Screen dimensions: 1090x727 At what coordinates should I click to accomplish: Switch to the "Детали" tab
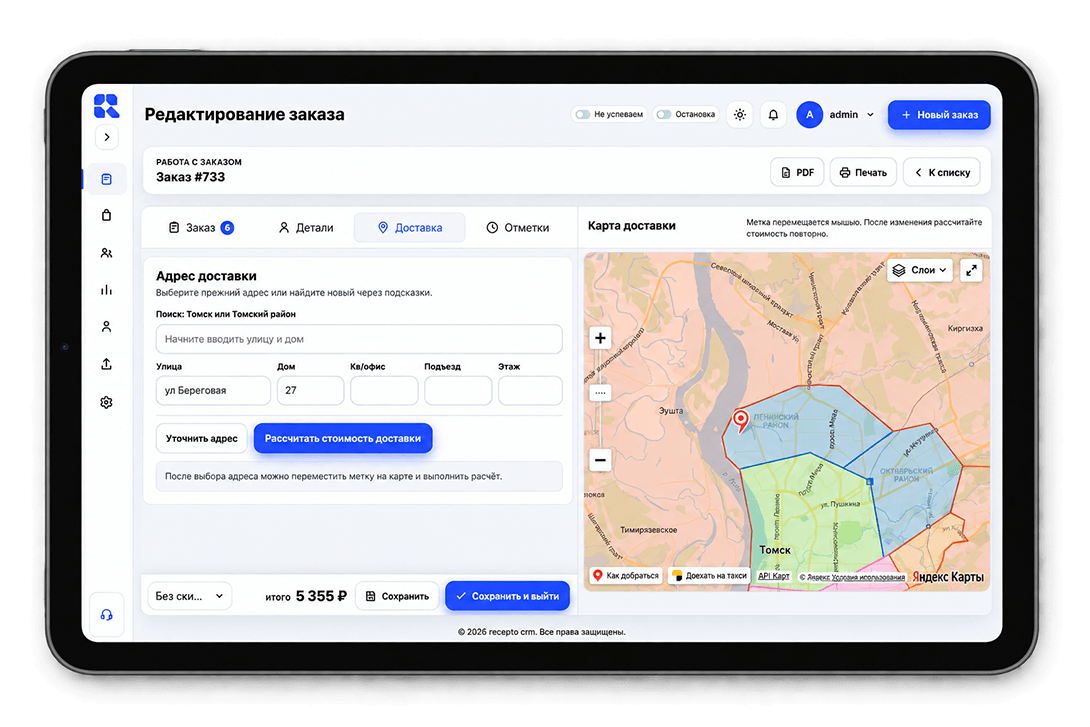(306, 228)
